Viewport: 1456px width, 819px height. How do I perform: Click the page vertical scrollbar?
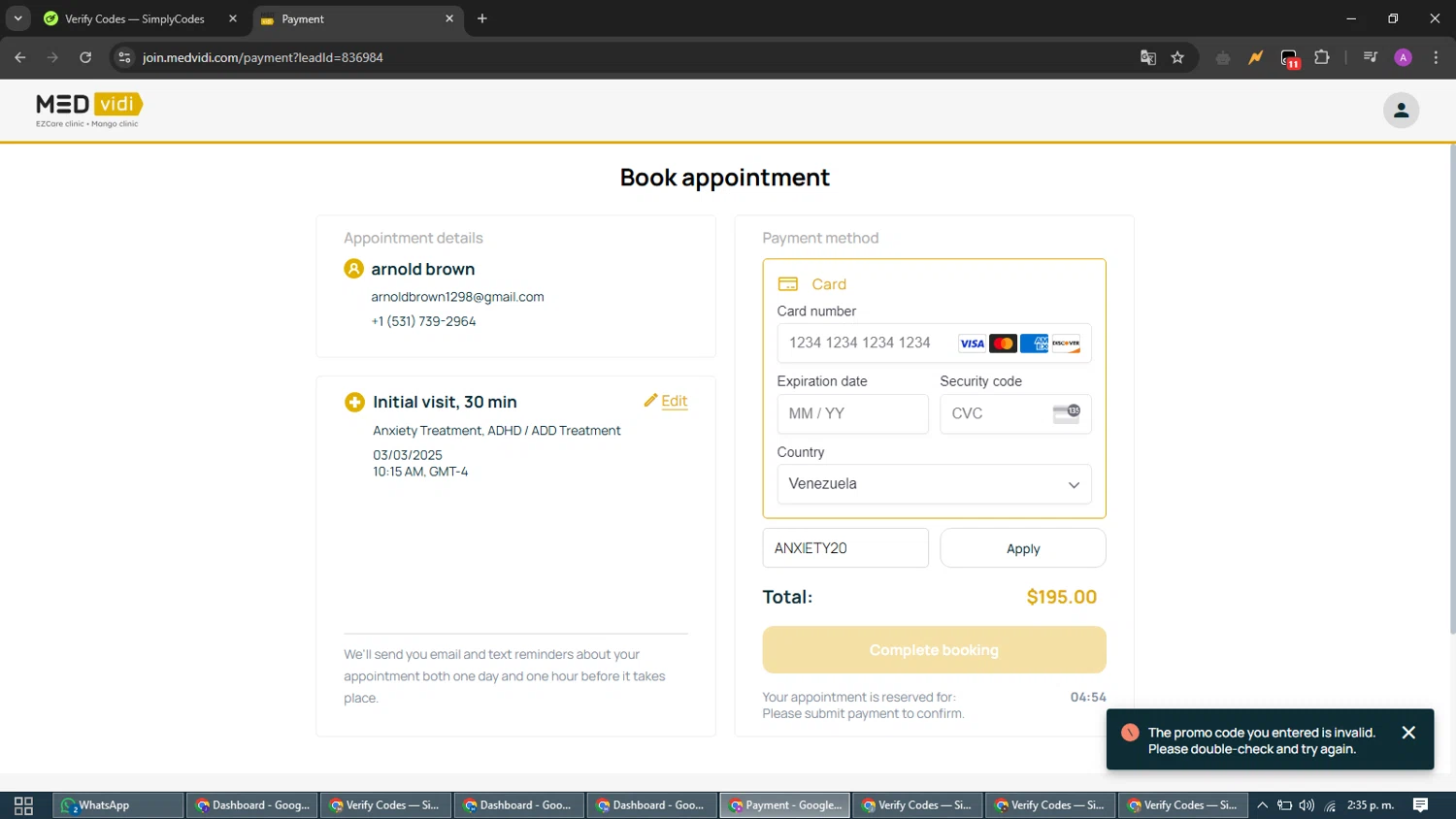tap(1452, 388)
